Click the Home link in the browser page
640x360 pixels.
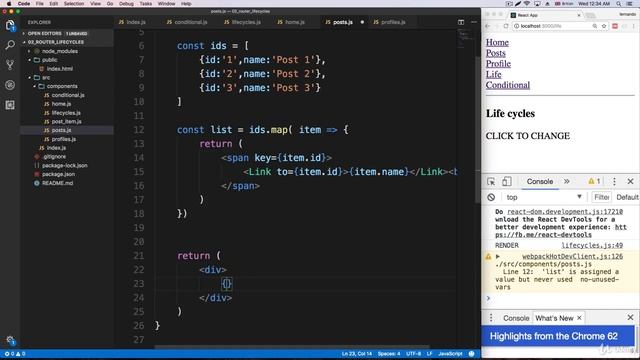point(497,42)
